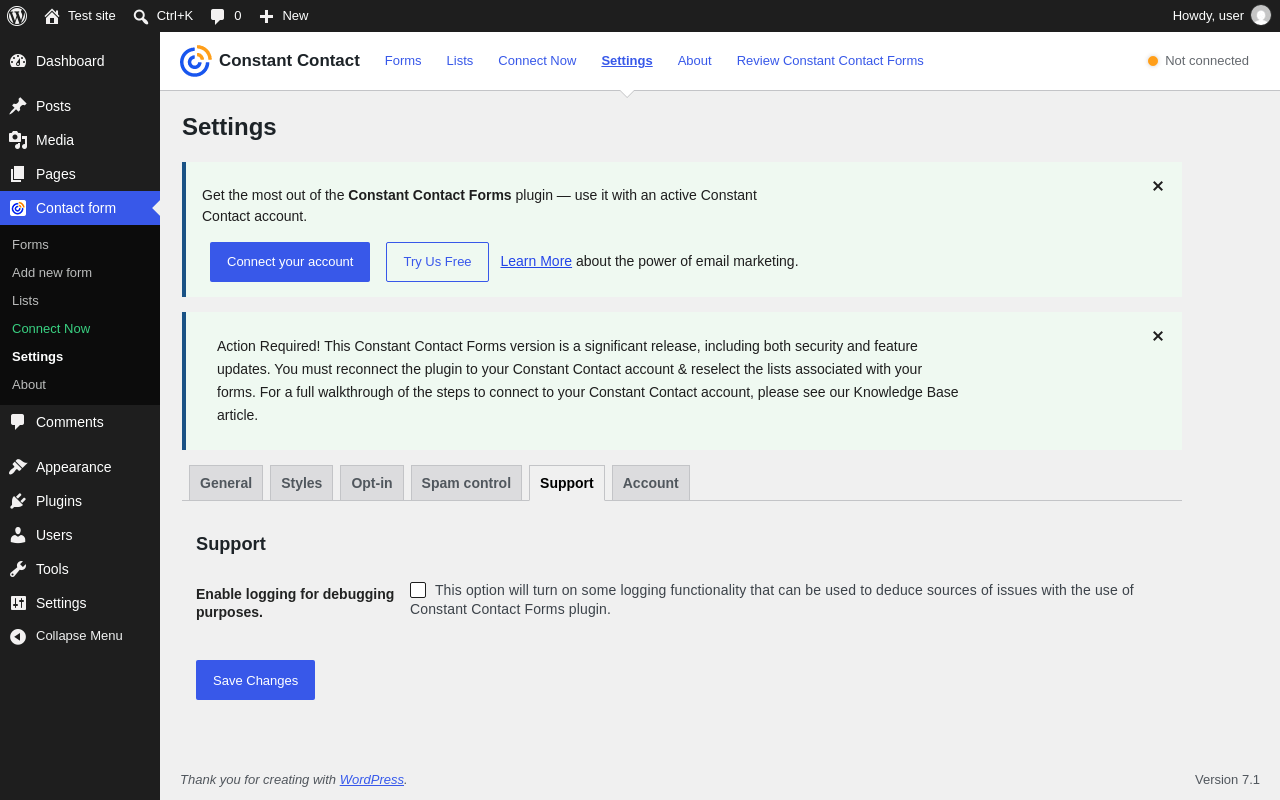The width and height of the screenshot is (1280, 800).
Task: Switch to the Spam control tab
Action: click(x=466, y=483)
